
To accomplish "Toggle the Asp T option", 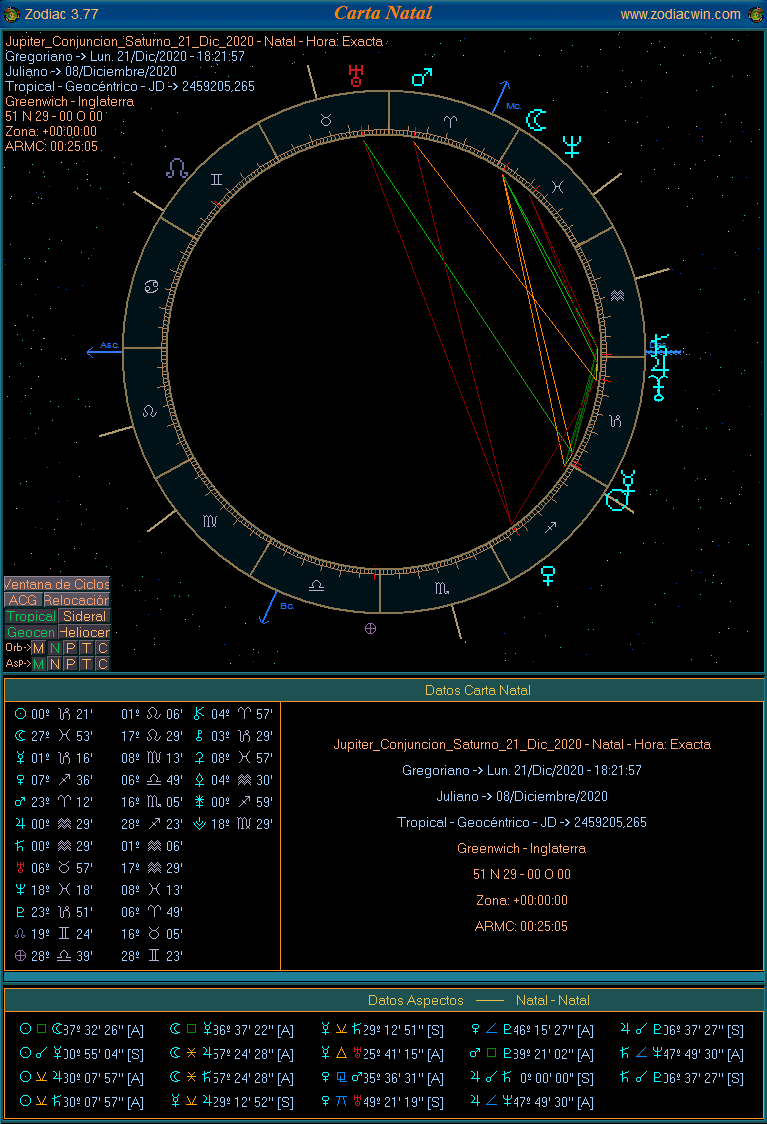I will 86,664.
